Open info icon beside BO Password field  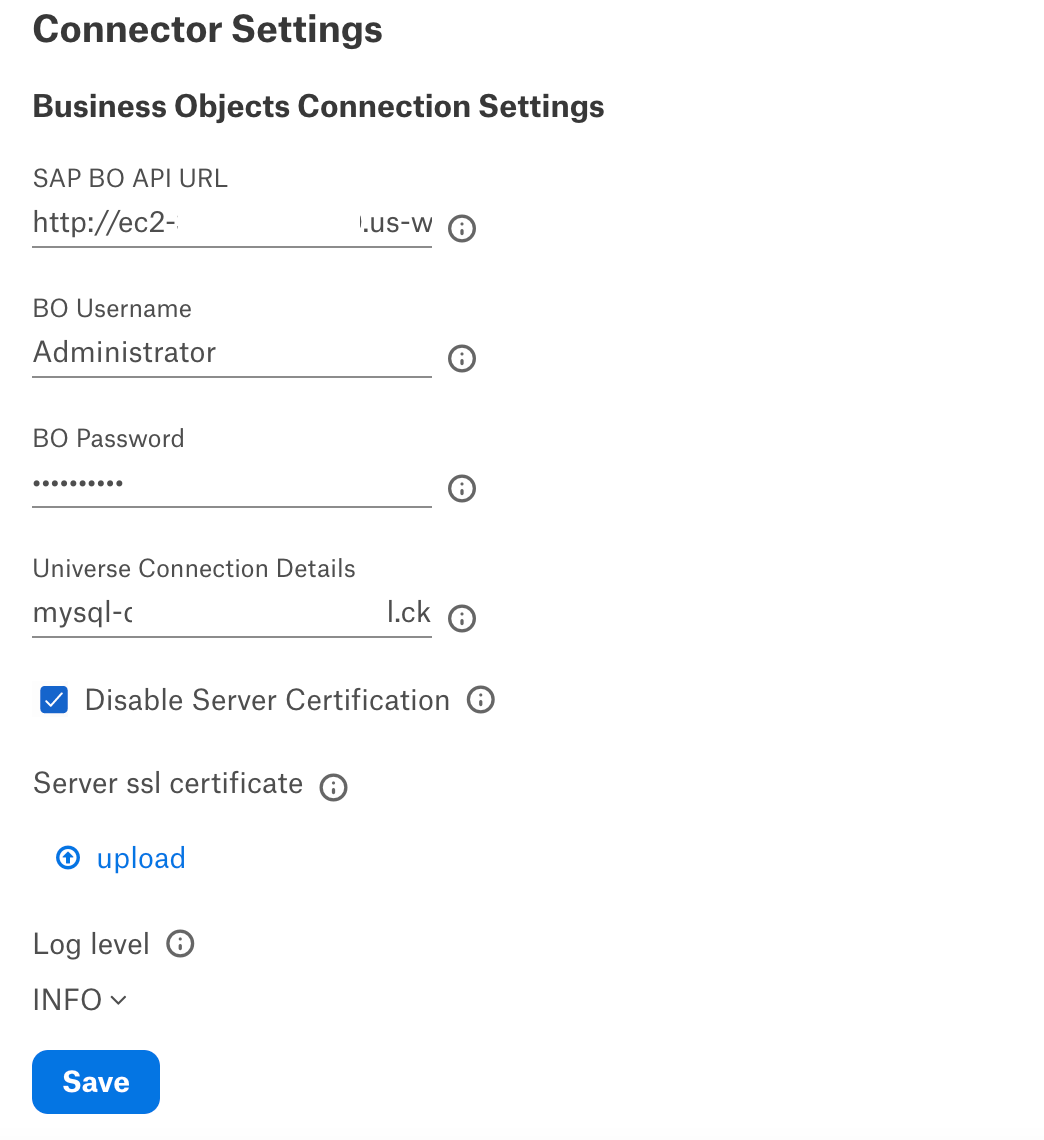462,489
